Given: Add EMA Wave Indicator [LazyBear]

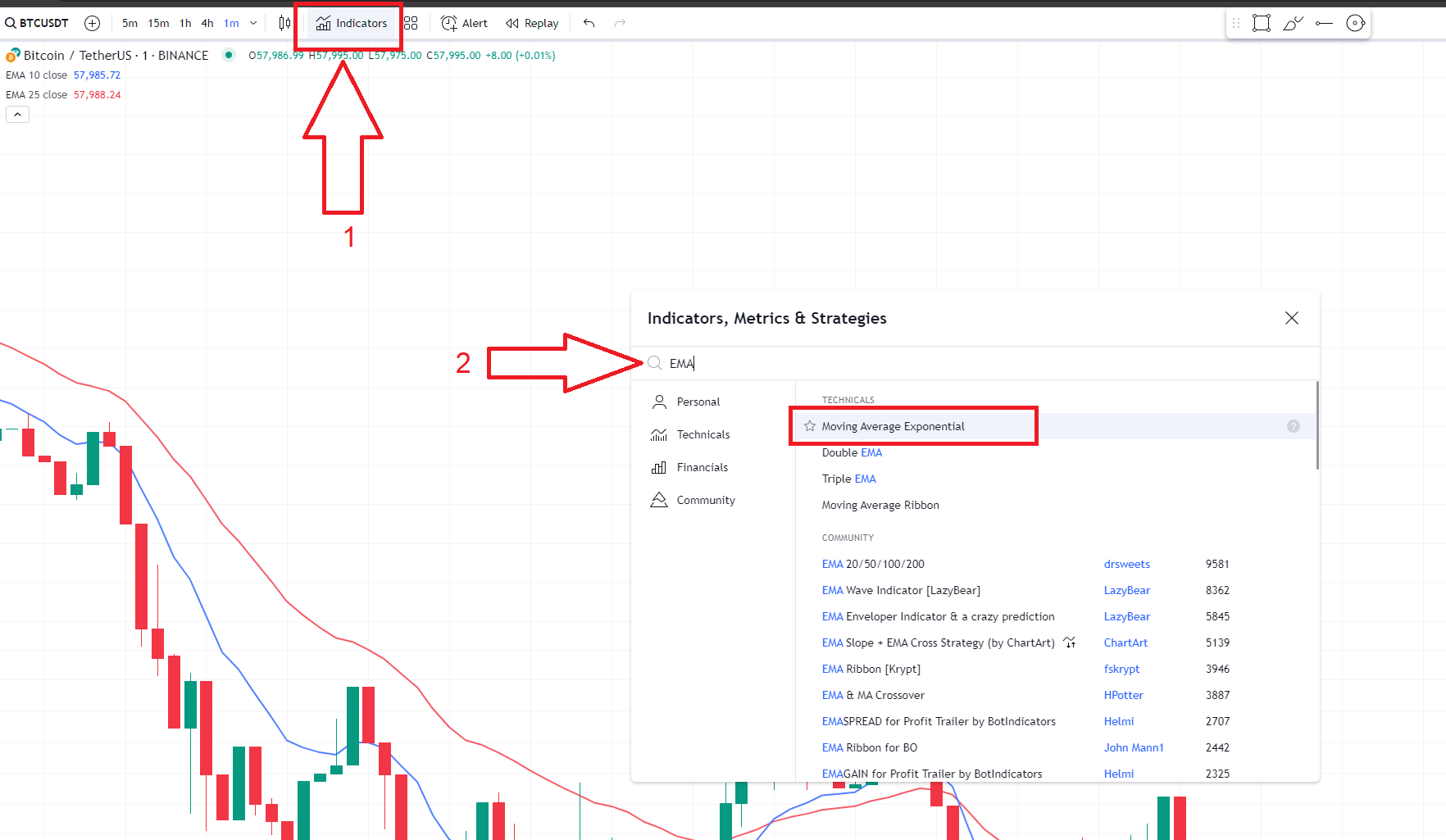Looking at the screenshot, I should point(901,590).
